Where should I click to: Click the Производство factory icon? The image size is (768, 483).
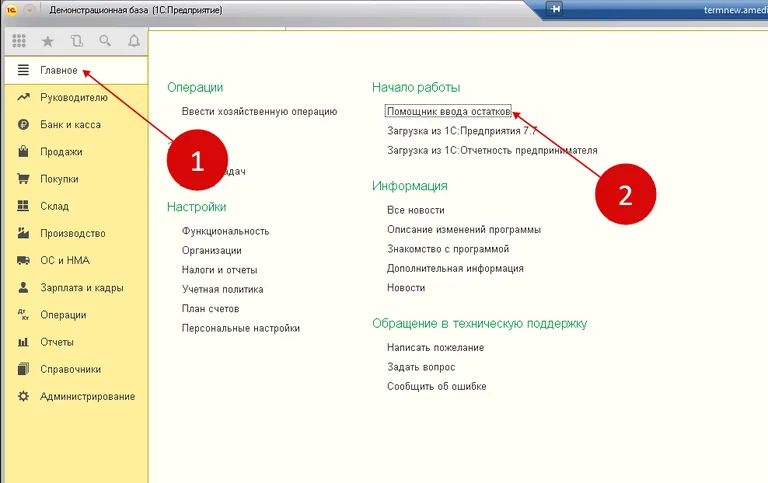(23, 233)
